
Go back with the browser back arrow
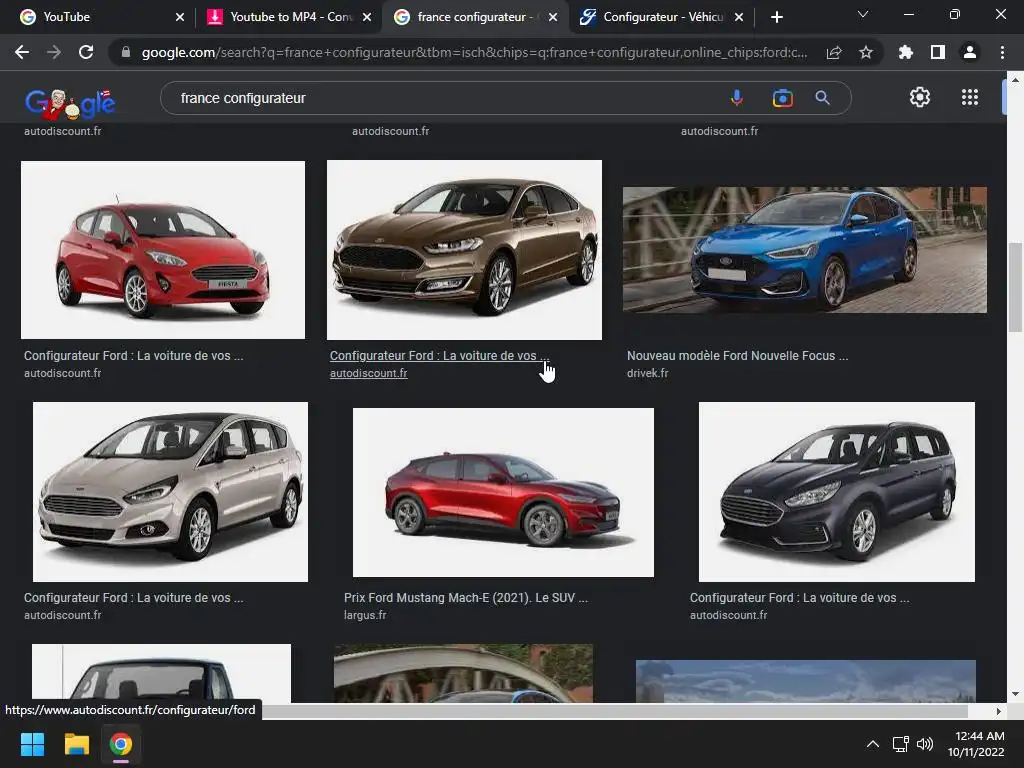tap(22, 52)
